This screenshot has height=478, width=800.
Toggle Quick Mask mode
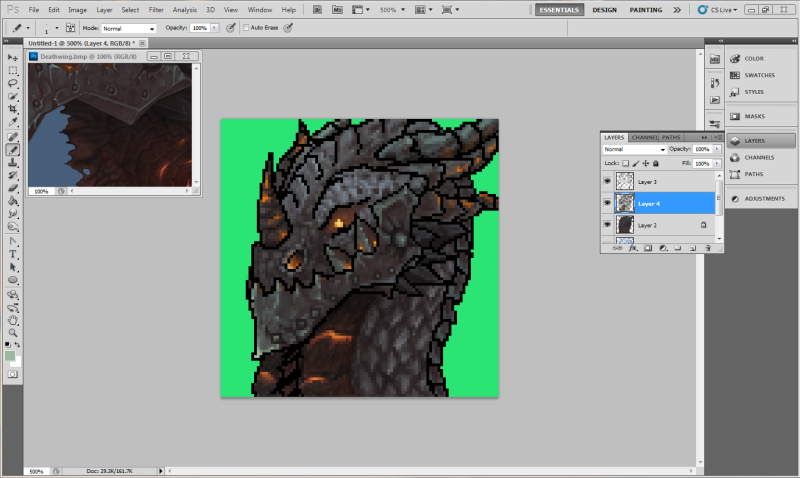coord(13,374)
